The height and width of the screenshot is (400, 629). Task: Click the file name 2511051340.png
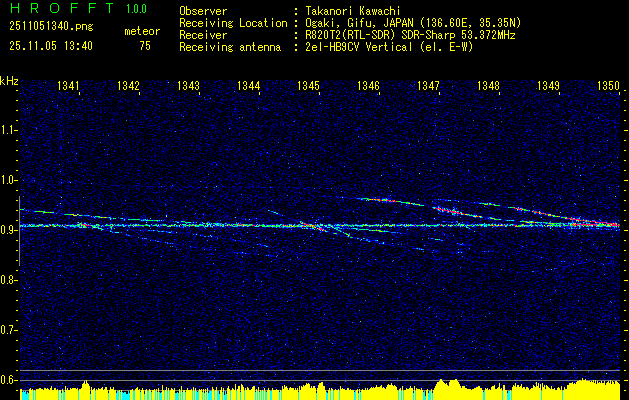tap(51, 27)
